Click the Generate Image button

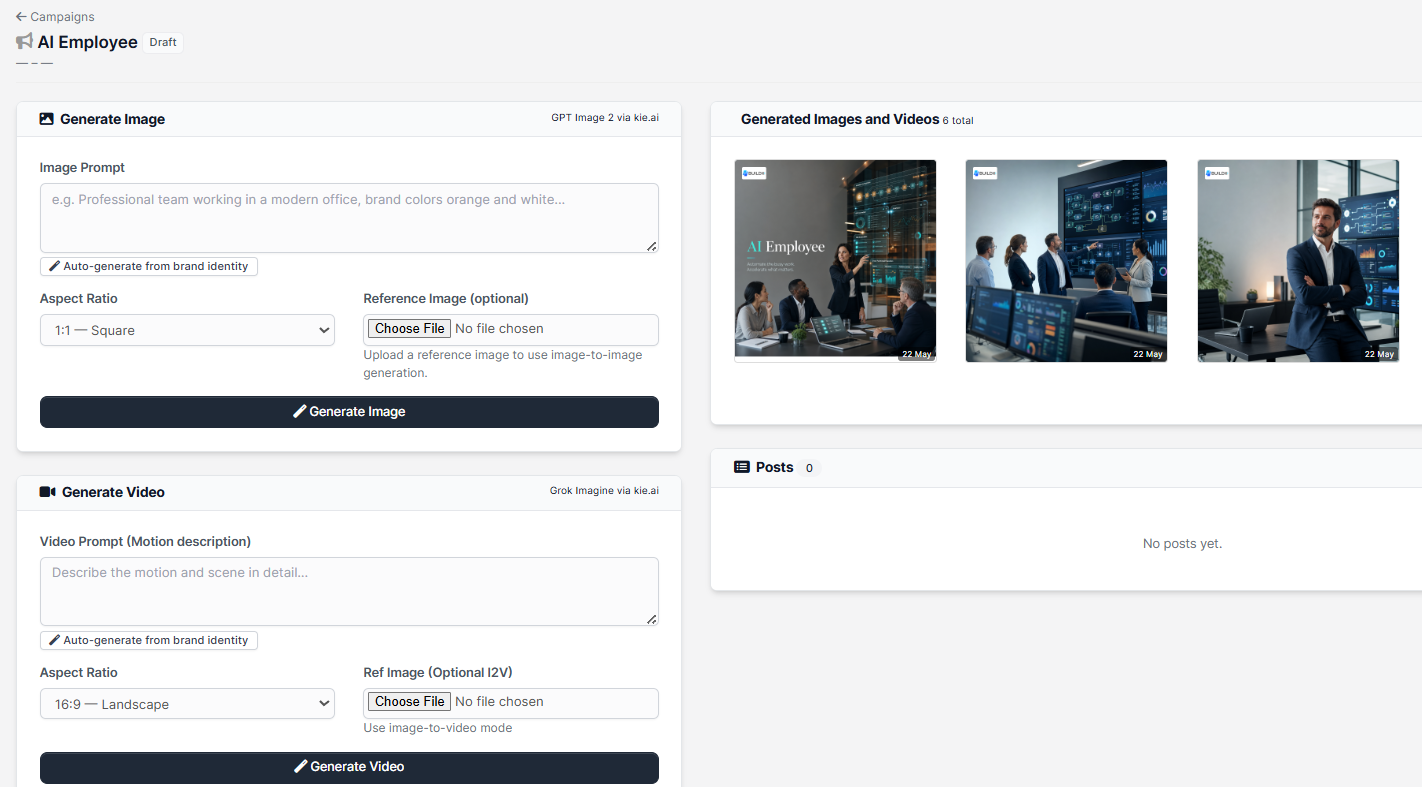tap(349, 412)
